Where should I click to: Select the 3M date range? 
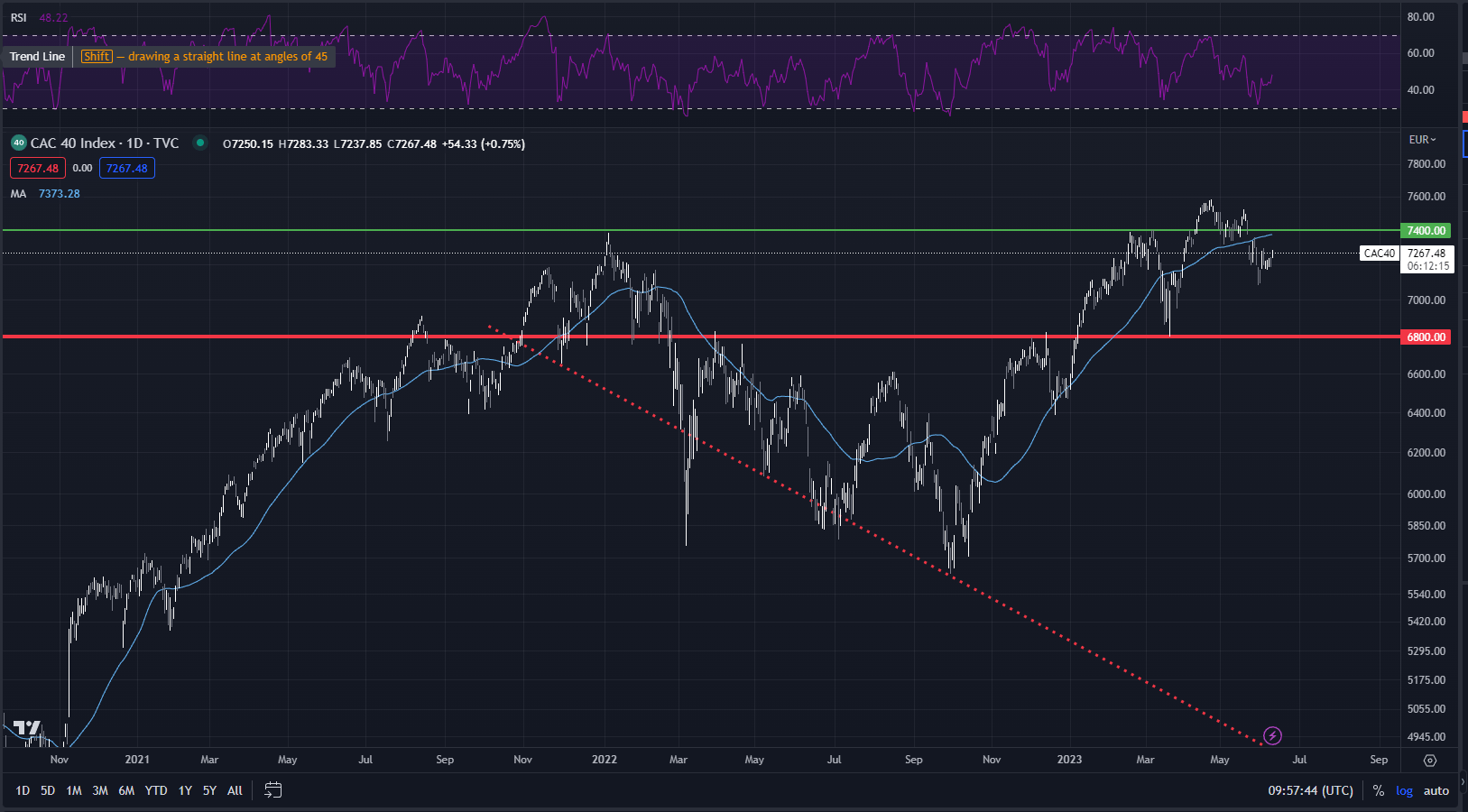(x=100, y=790)
